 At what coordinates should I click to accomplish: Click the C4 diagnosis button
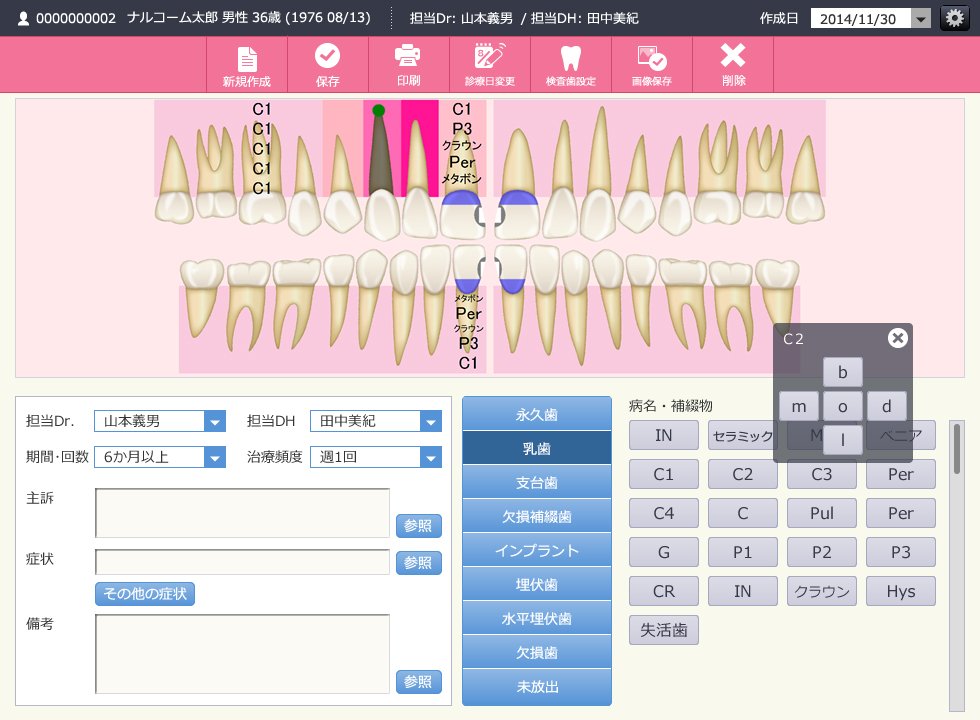click(664, 513)
